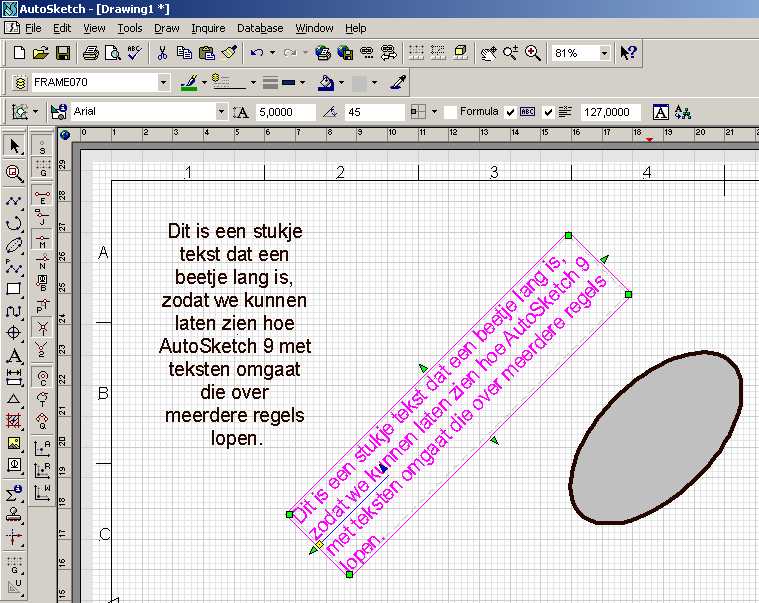The width and height of the screenshot is (759, 603).
Task: Click the Open file folder icon
Action: pos(41,53)
